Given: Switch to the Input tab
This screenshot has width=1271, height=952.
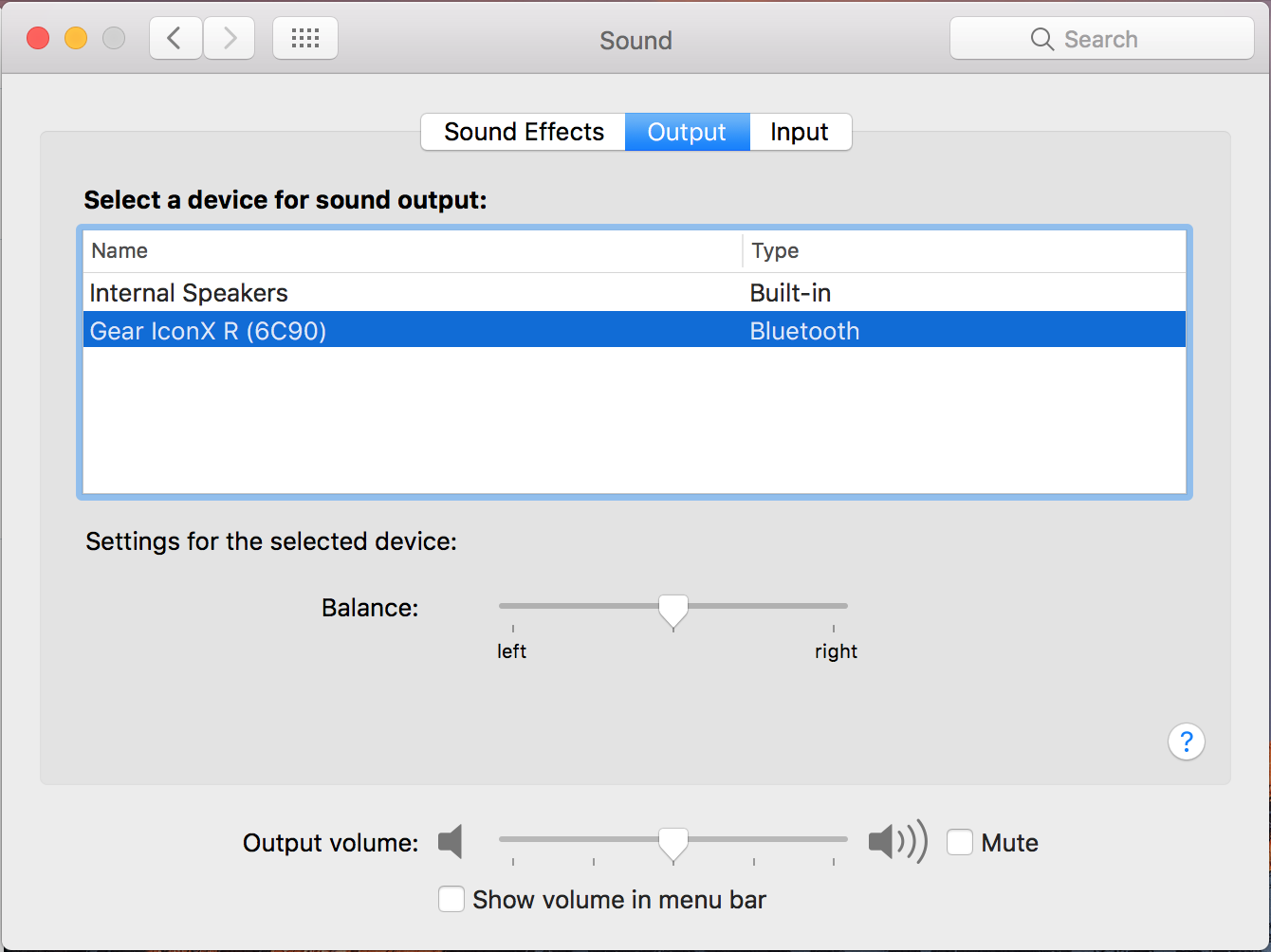Looking at the screenshot, I should click(x=800, y=132).
